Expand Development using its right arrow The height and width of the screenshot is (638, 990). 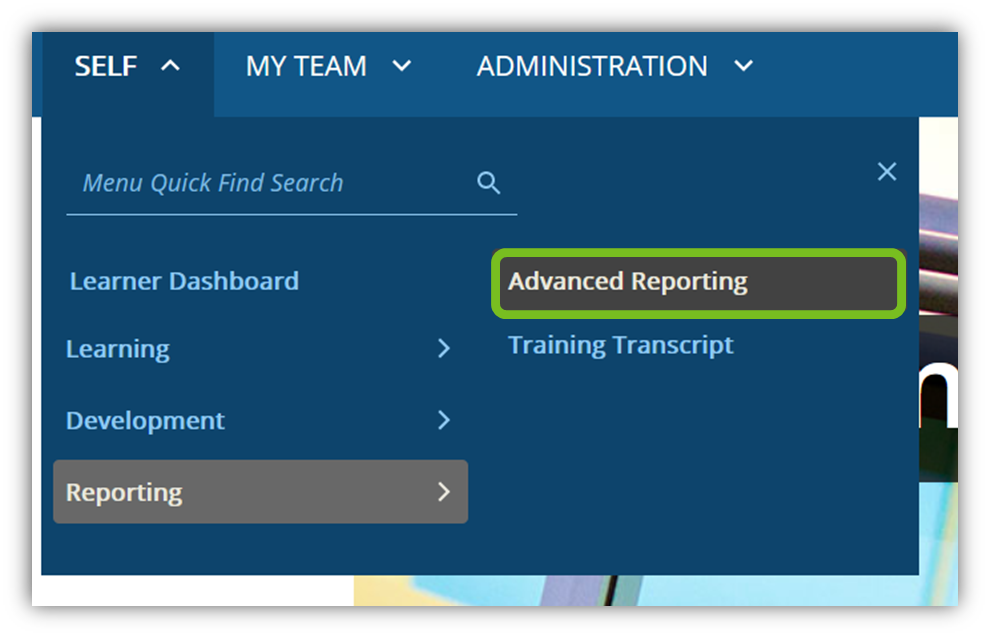pyautogui.click(x=444, y=421)
